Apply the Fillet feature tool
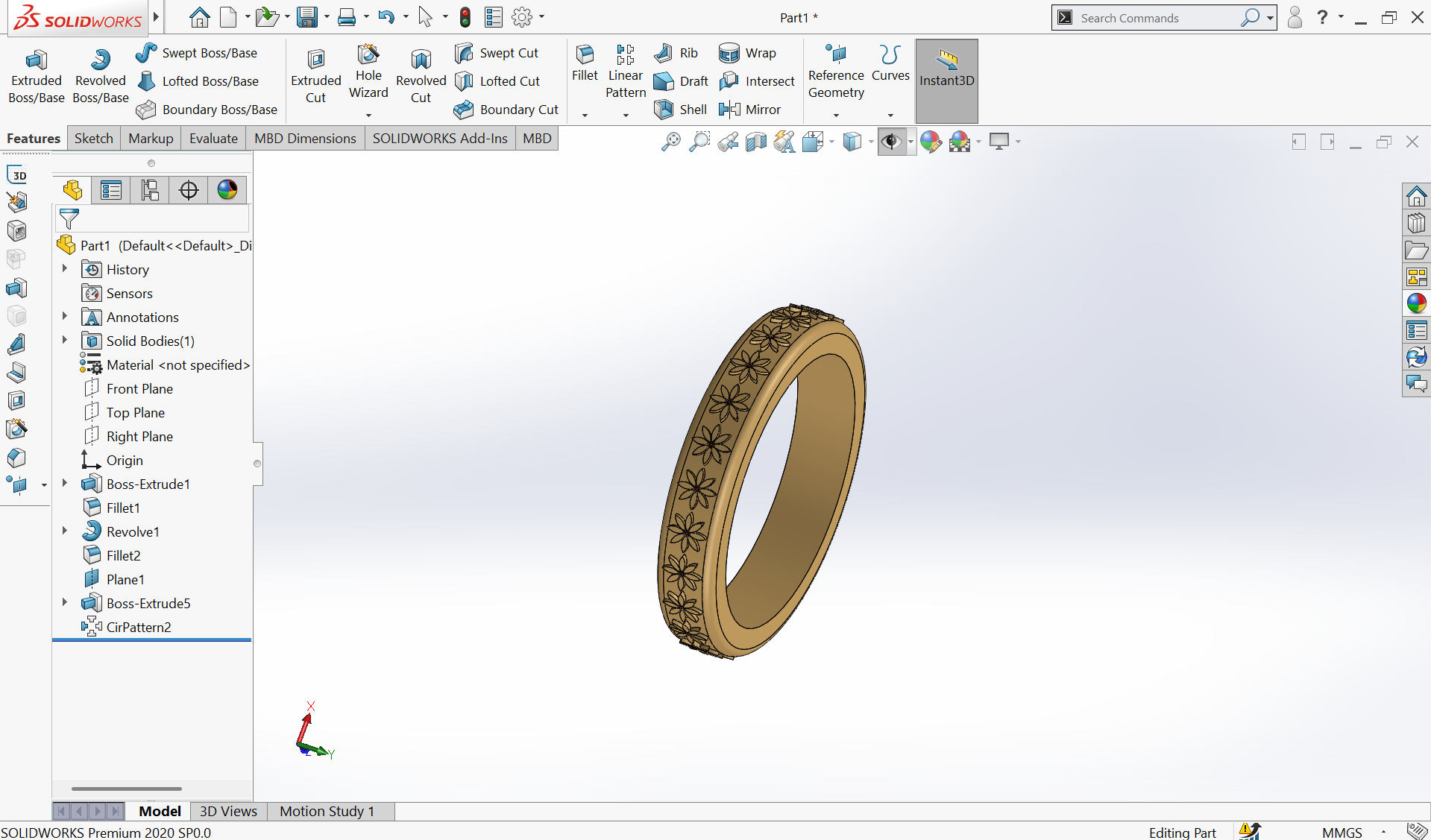 coord(585,63)
